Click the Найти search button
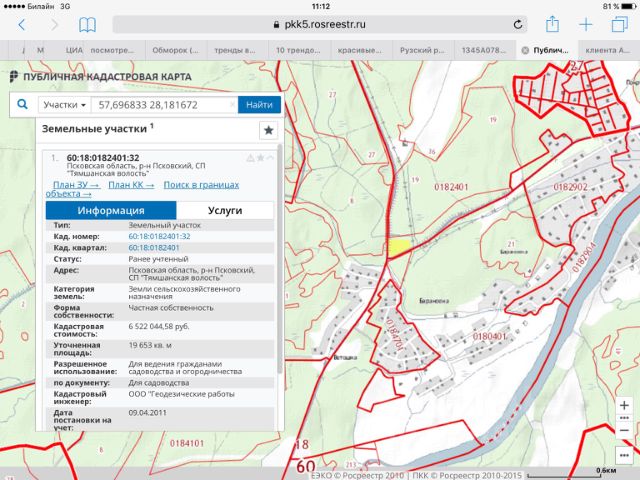 (x=259, y=105)
